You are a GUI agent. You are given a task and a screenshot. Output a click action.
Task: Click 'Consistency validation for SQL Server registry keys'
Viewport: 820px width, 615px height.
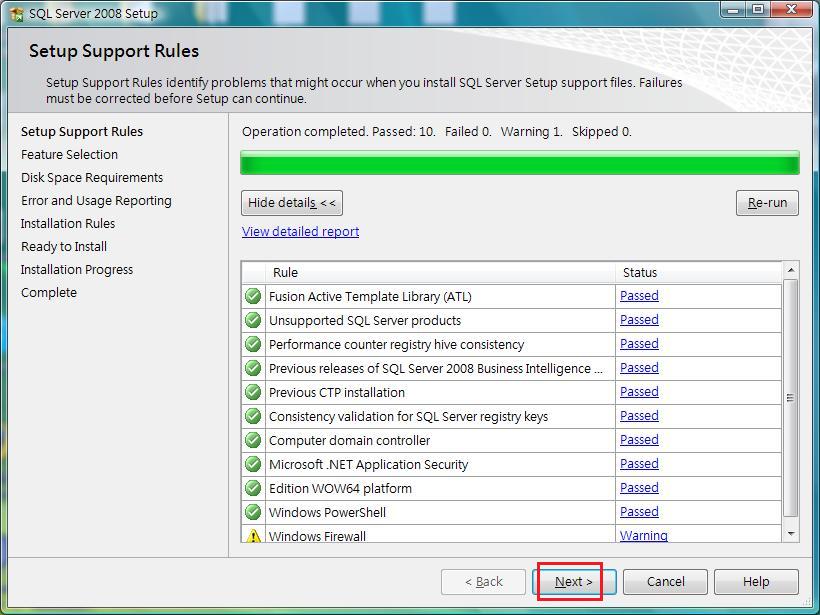408,417
